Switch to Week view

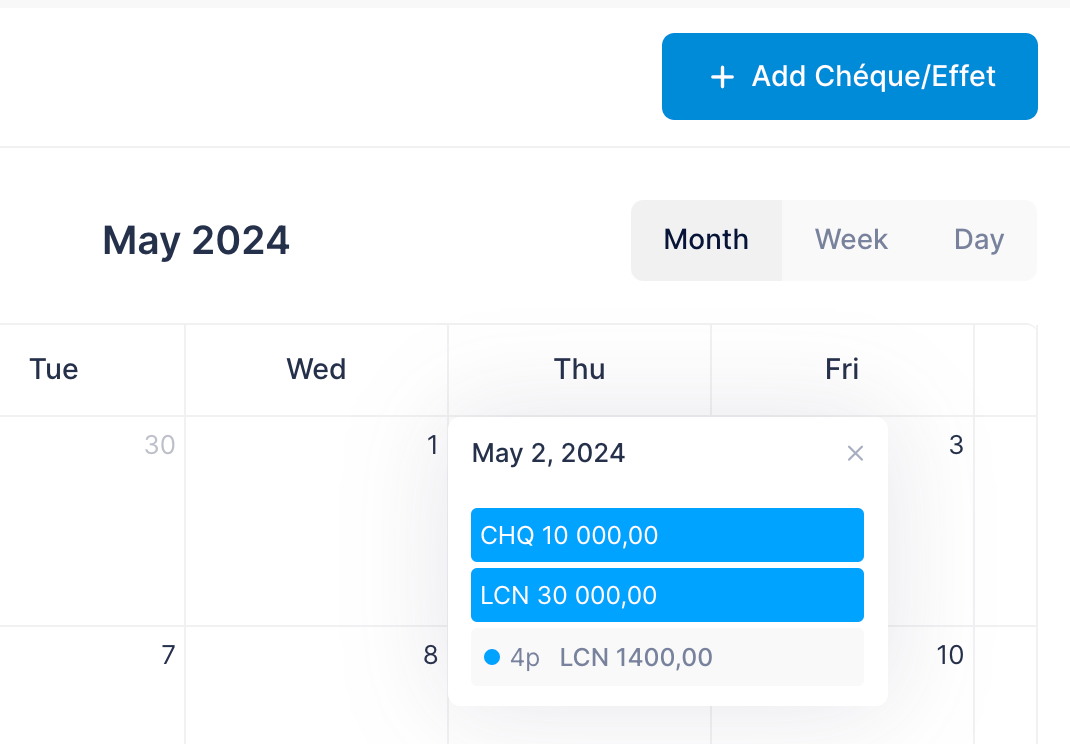[x=851, y=240]
